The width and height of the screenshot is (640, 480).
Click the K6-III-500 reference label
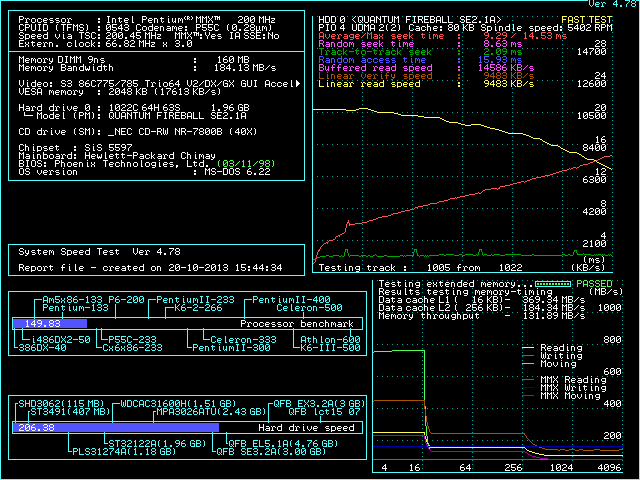[x=331, y=348]
